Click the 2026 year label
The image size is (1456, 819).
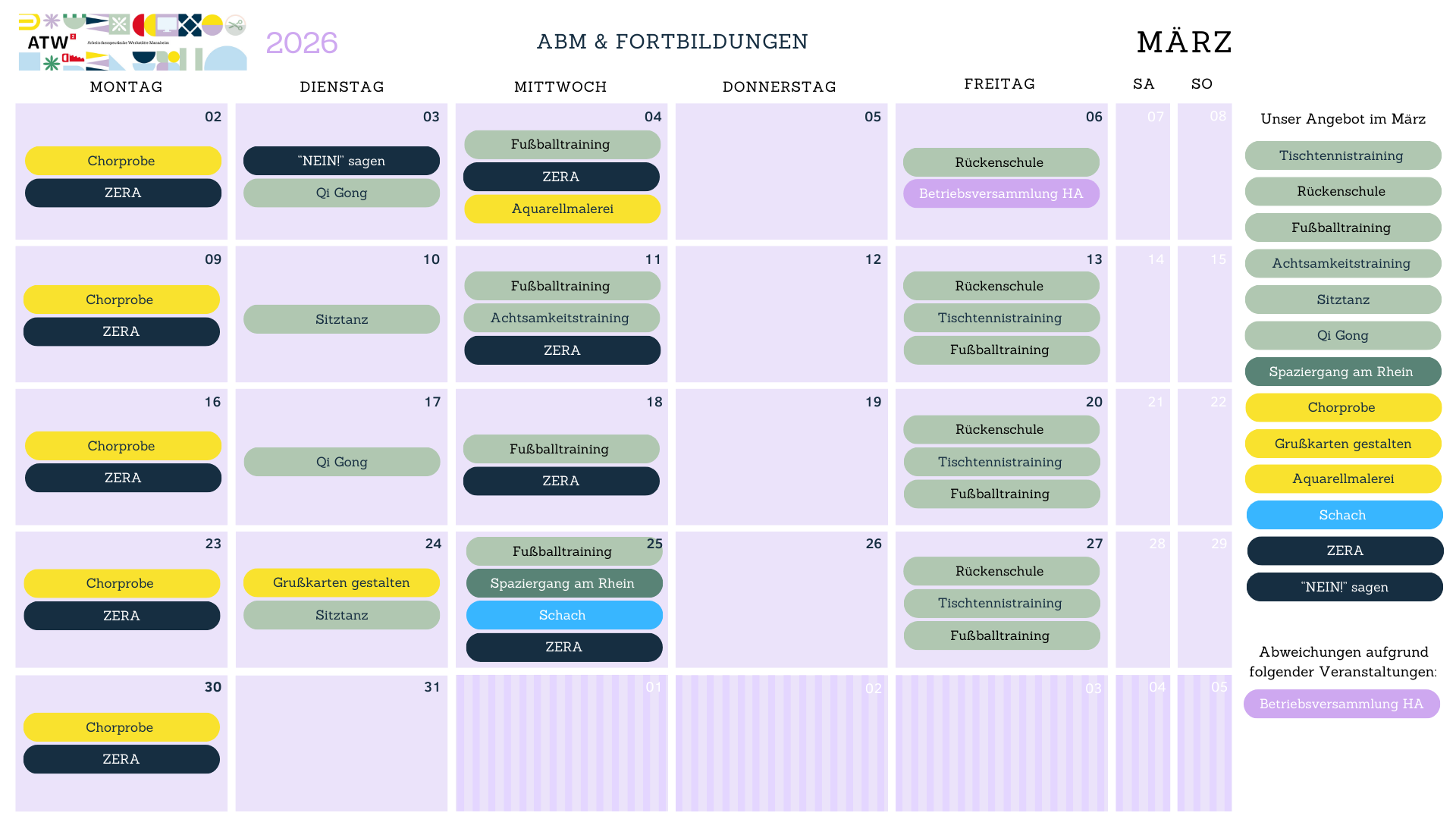pyautogui.click(x=302, y=42)
